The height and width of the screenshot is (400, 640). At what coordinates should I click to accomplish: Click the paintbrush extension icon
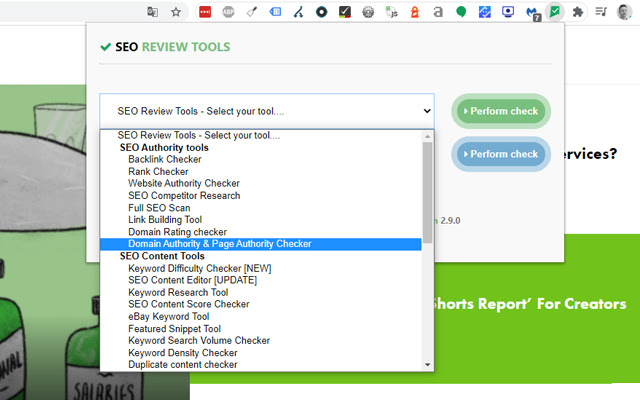coord(252,12)
